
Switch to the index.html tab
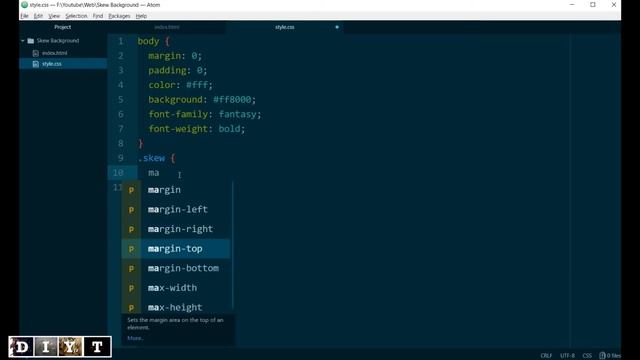click(167, 27)
